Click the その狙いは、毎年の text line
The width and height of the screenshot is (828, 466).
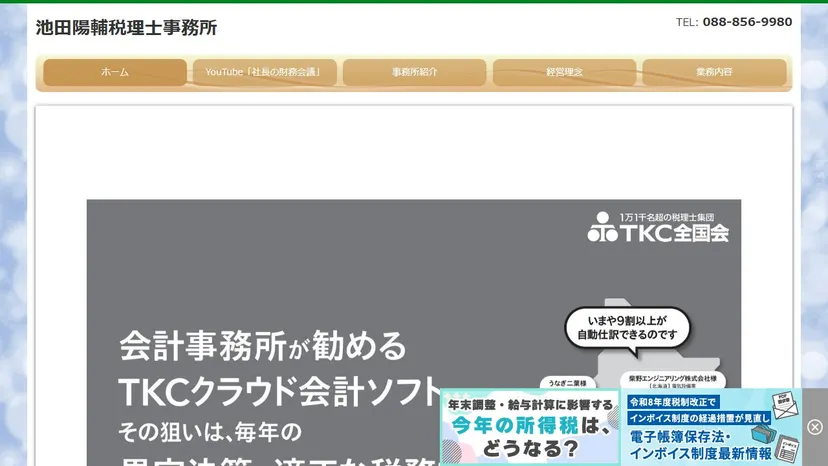(x=210, y=432)
